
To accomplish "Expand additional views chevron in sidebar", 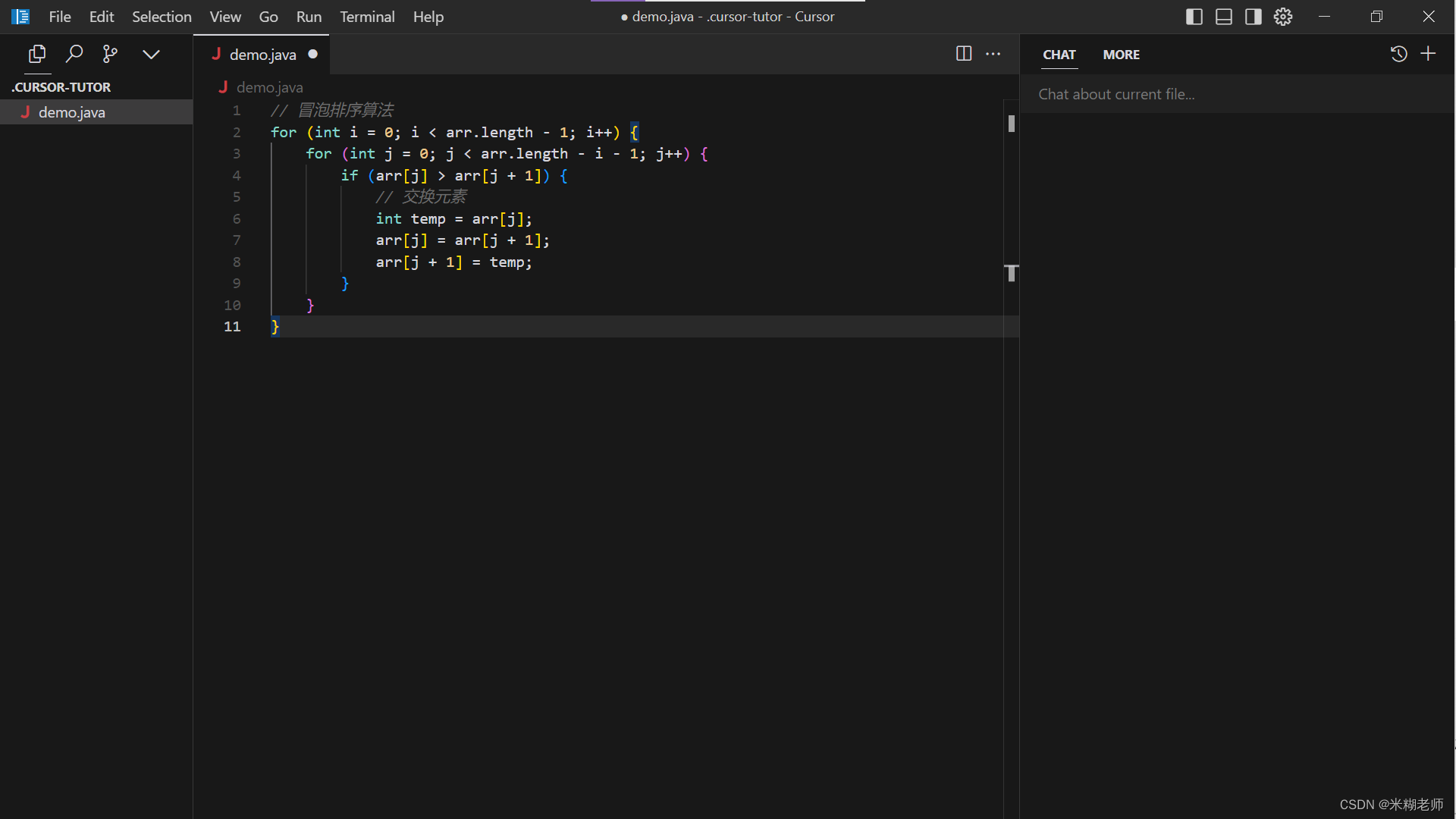I will (151, 54).
